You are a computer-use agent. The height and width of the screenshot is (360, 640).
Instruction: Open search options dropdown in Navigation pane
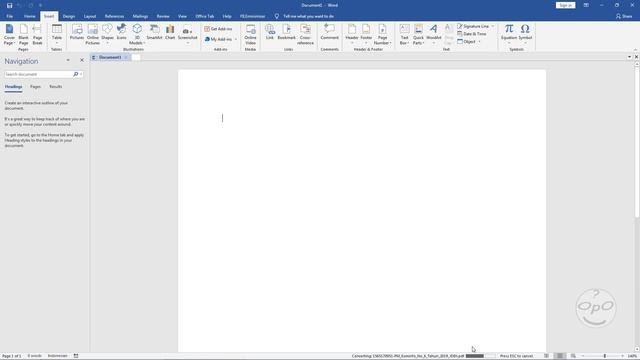[x=81, y=74]
